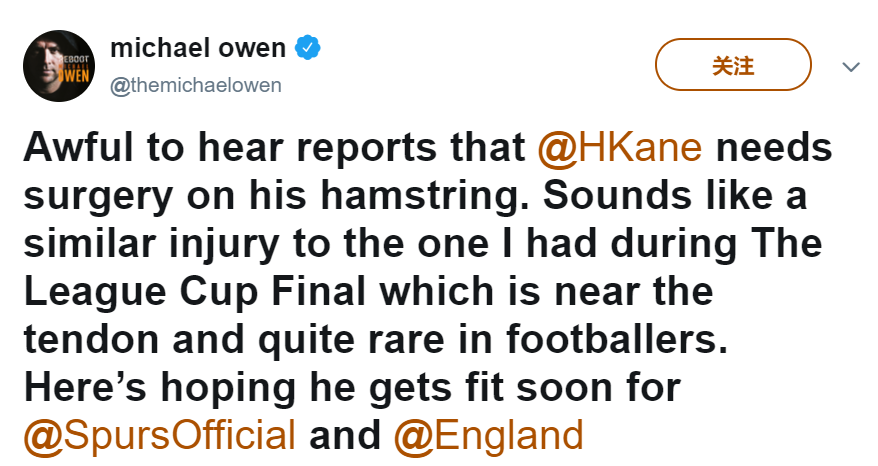Click the word "surgery" in the tweet
Viewport: 878px width, 466px height.
pos(98,196)
